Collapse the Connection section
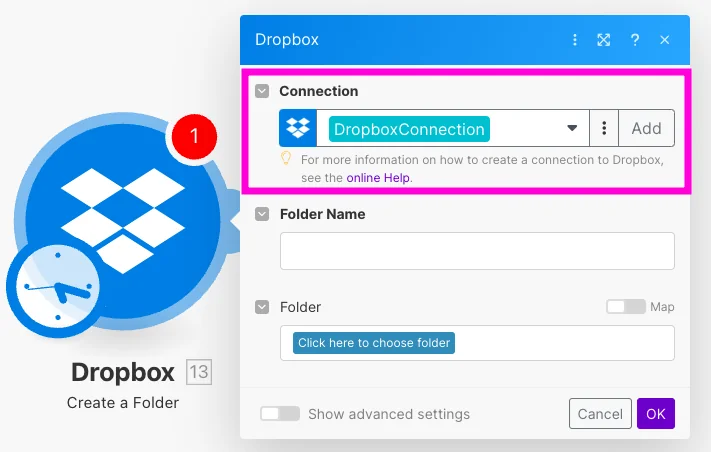Viewport: 711px width, 452px height. (x=262, y=91)
